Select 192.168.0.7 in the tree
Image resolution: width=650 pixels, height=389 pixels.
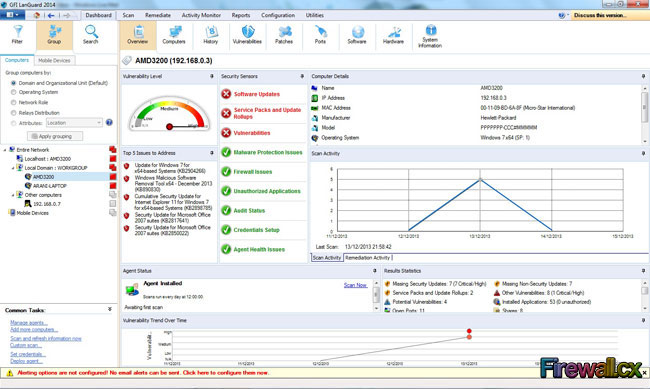coord(46,204)
